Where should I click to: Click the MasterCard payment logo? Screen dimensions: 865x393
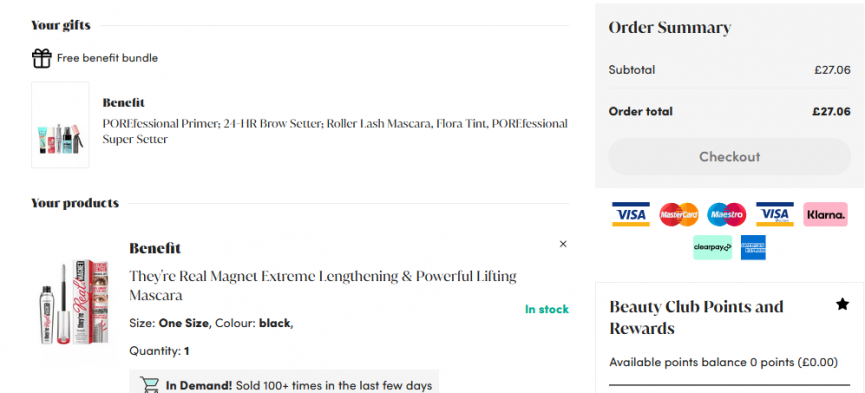point(679,214)
